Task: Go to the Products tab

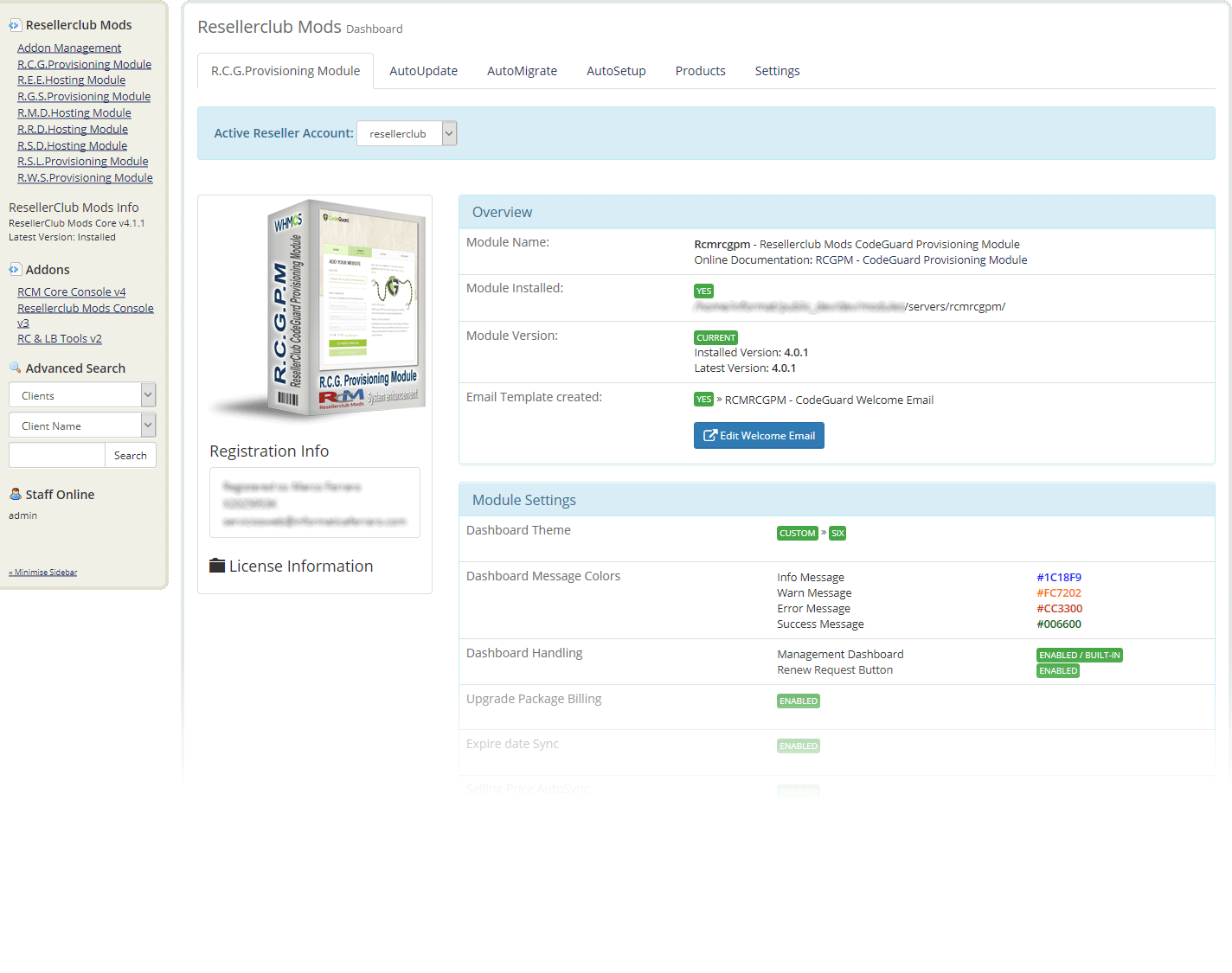Action: pyautogui.click(x=700, y=71)
